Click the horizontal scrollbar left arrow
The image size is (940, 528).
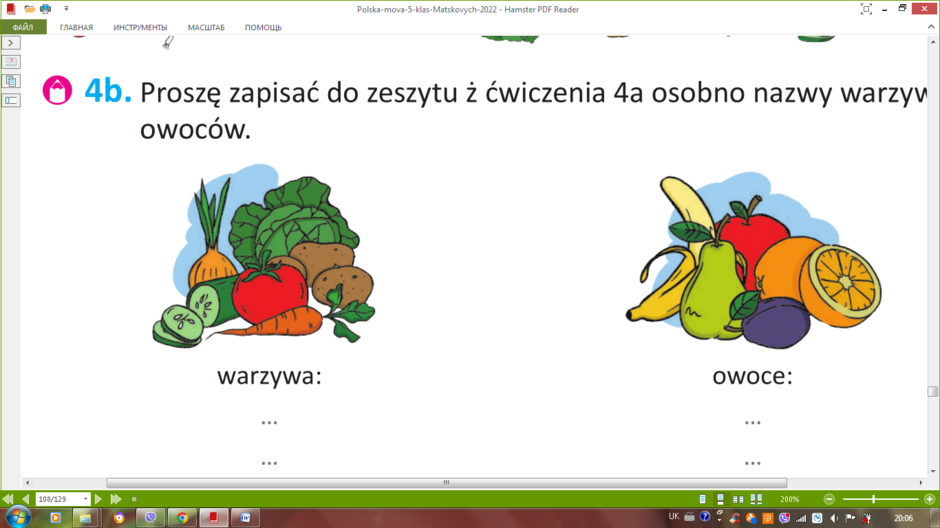27,482
